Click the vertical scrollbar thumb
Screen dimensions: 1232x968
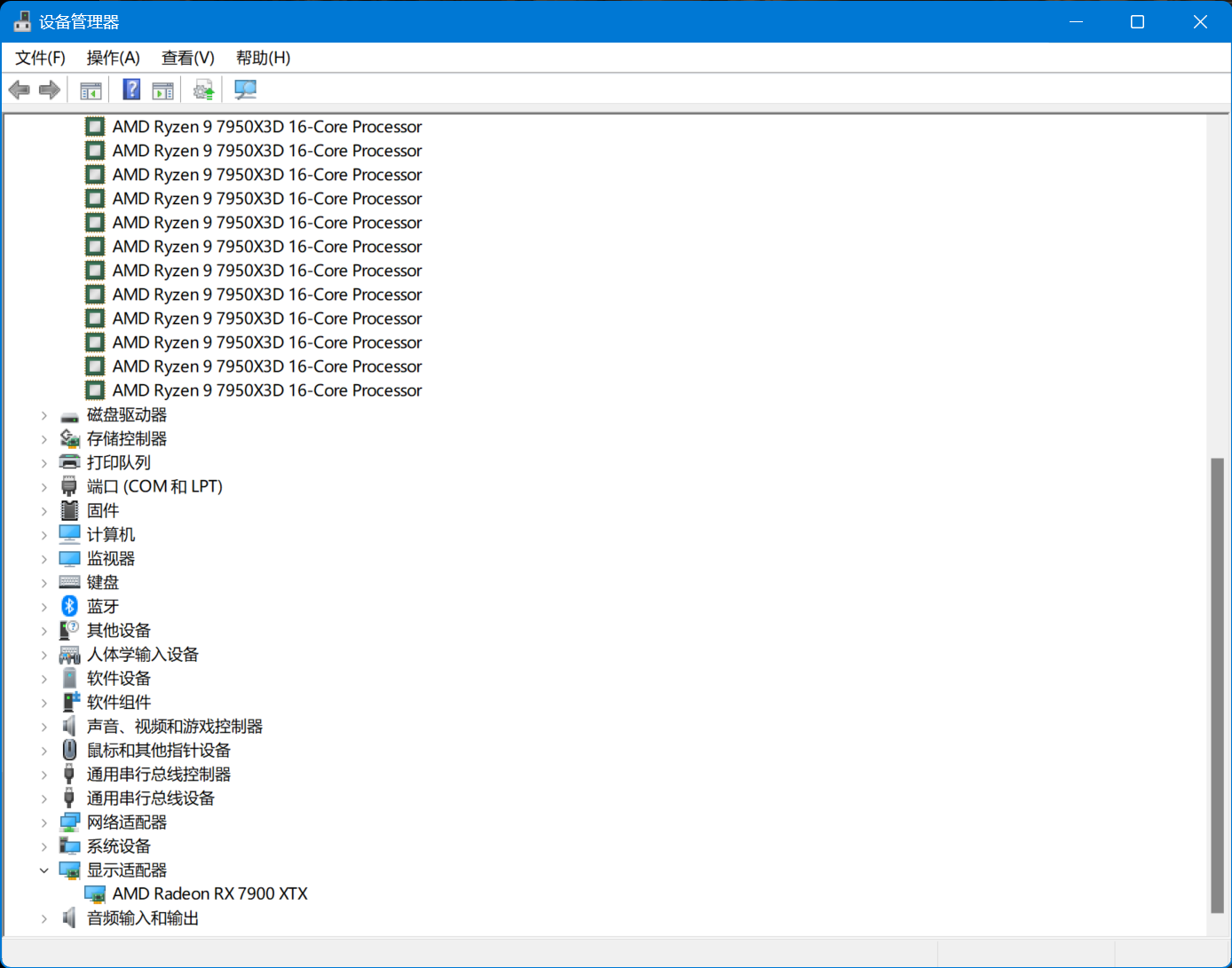point(1217,685)
